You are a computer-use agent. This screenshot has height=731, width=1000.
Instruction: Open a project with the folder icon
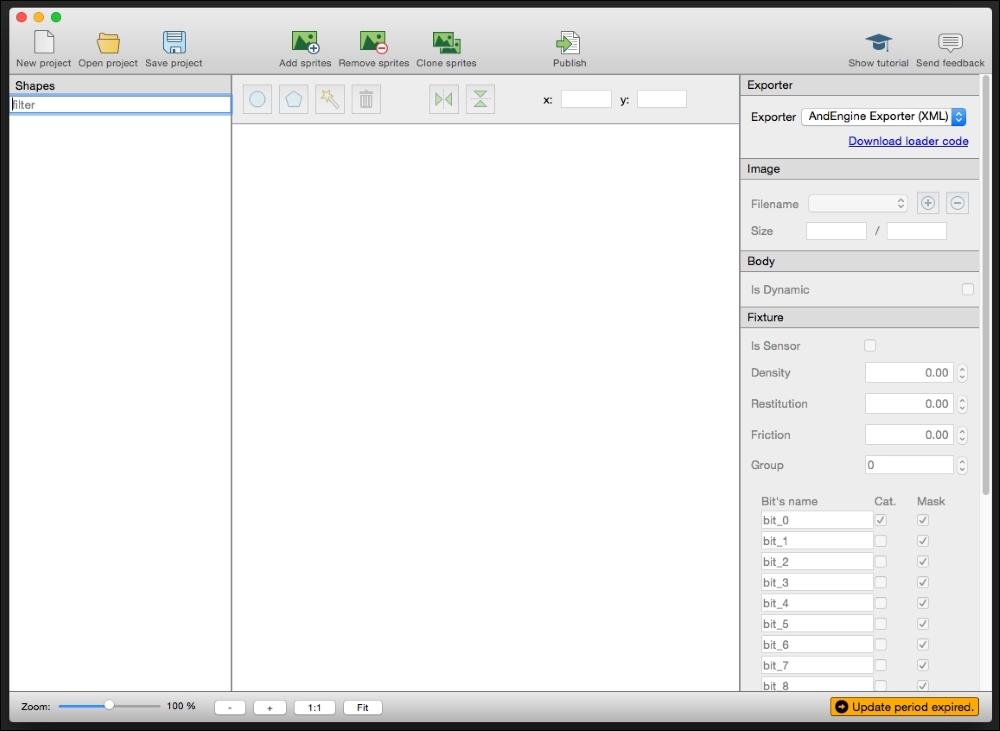(108, 43)
